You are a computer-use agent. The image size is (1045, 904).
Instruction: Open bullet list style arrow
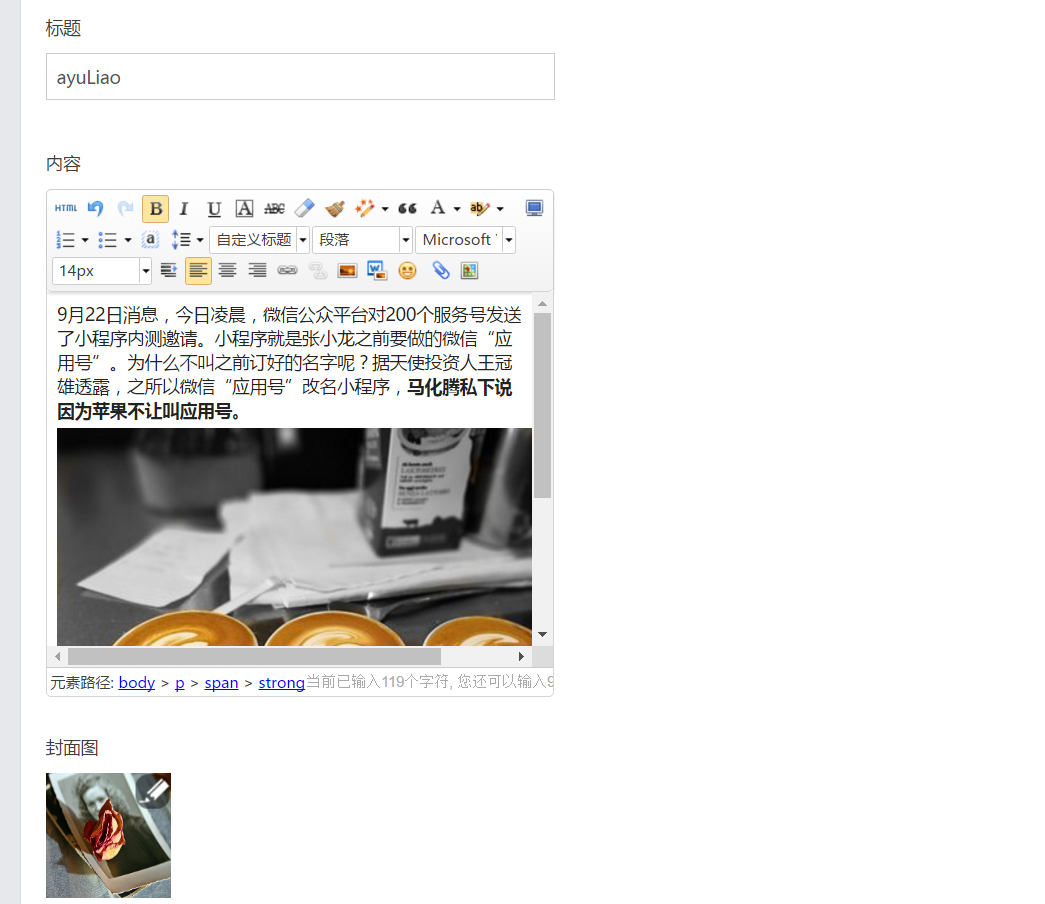[127, 240]
